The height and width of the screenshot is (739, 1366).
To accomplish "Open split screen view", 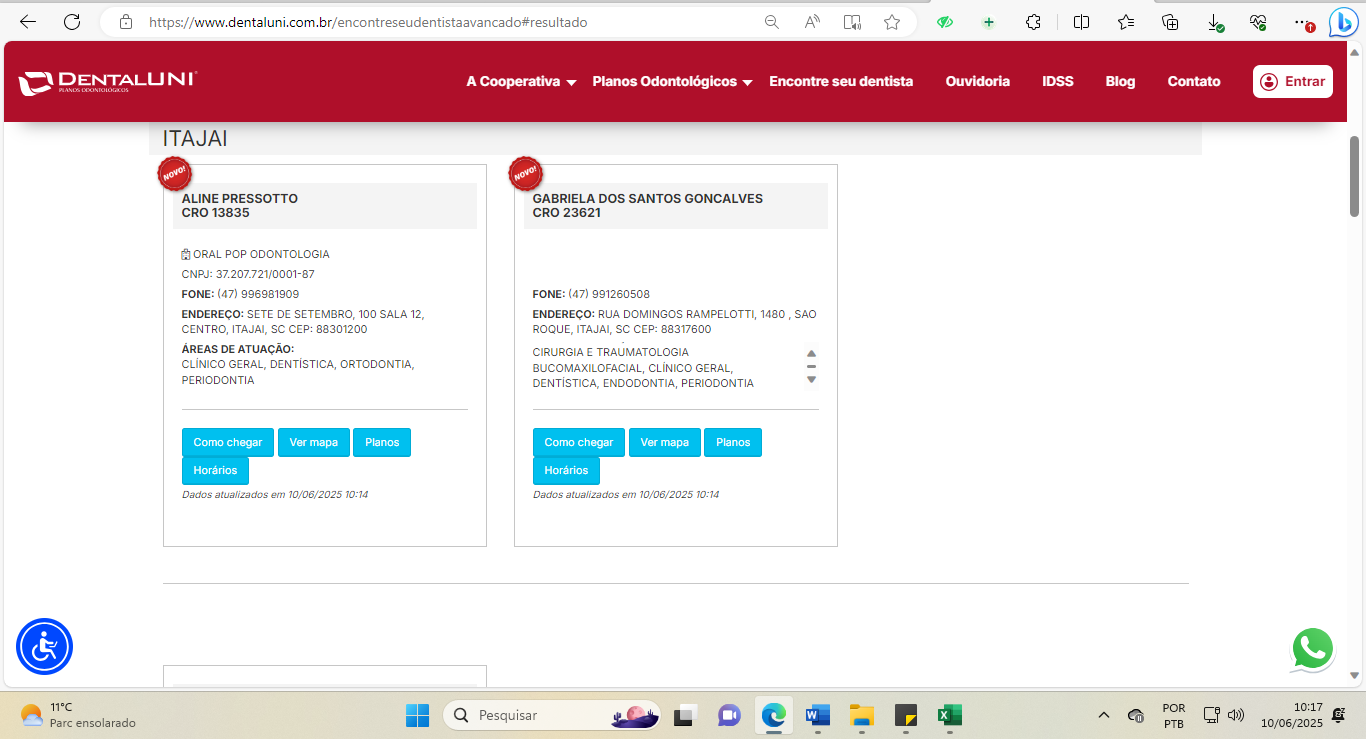I will 1081,22.
